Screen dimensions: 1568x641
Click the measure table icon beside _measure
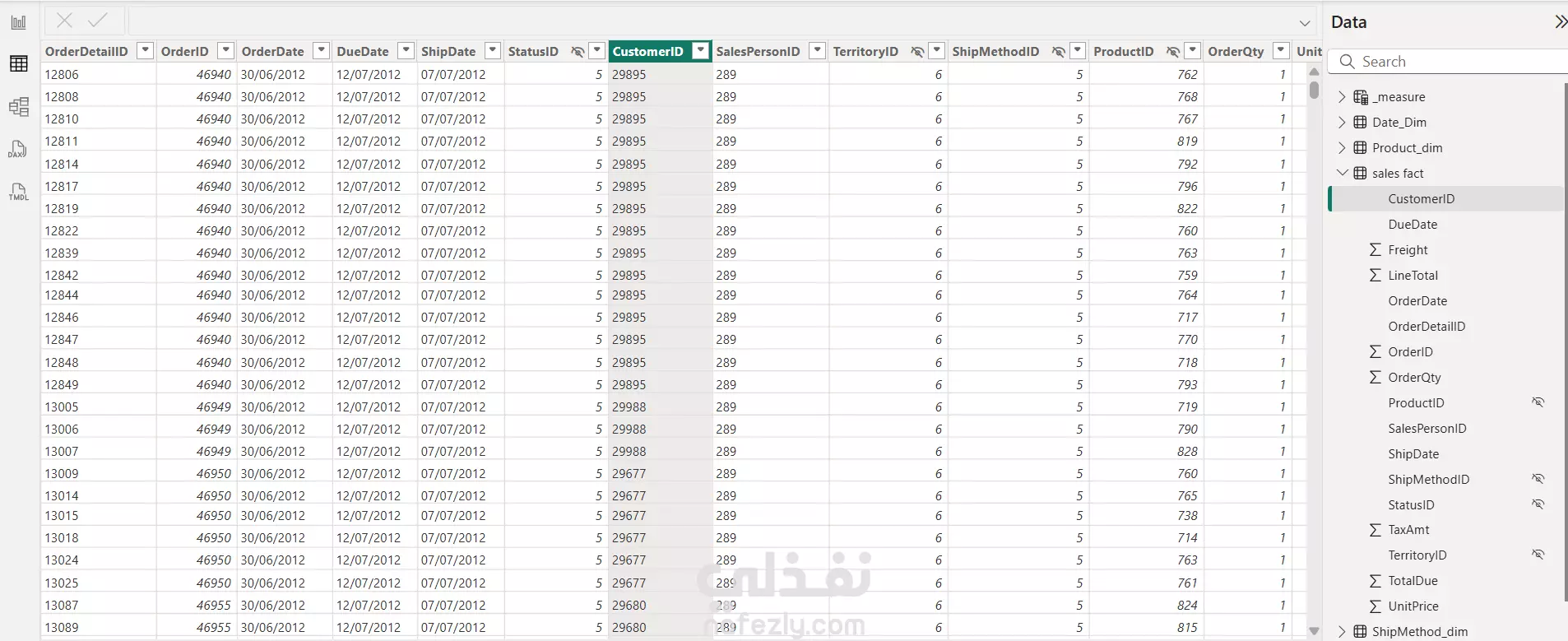pos(1361,97)
